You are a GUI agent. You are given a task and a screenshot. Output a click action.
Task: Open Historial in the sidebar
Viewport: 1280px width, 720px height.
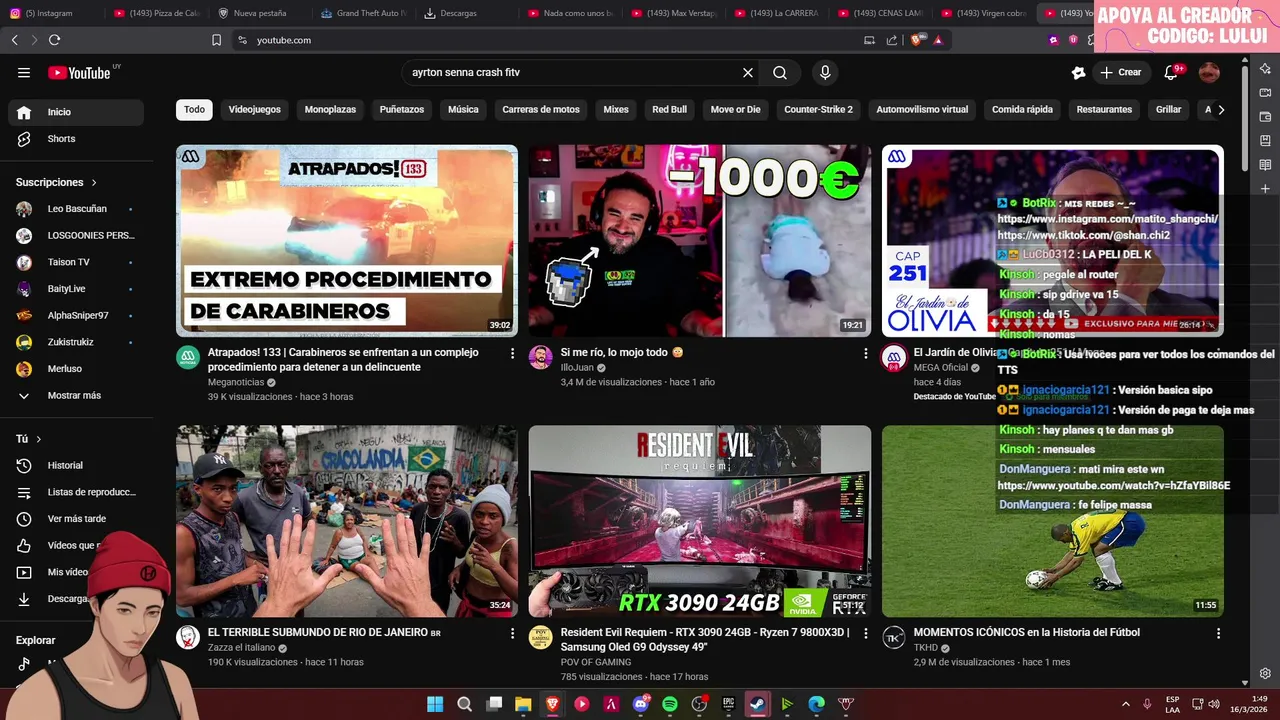[76, 465]
